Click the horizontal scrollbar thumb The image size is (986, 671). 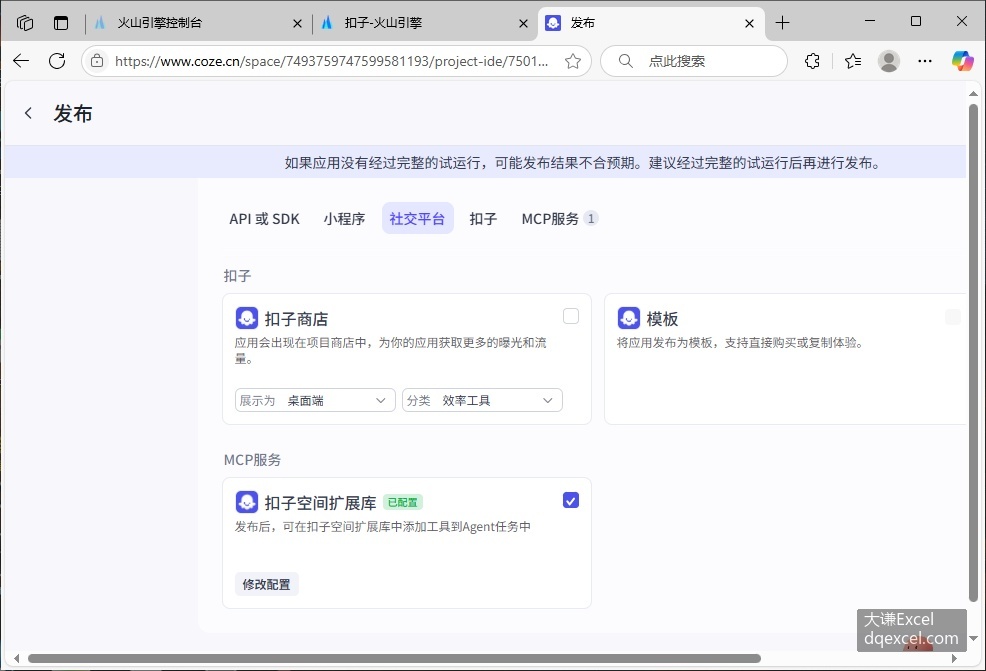pos(394,658)
